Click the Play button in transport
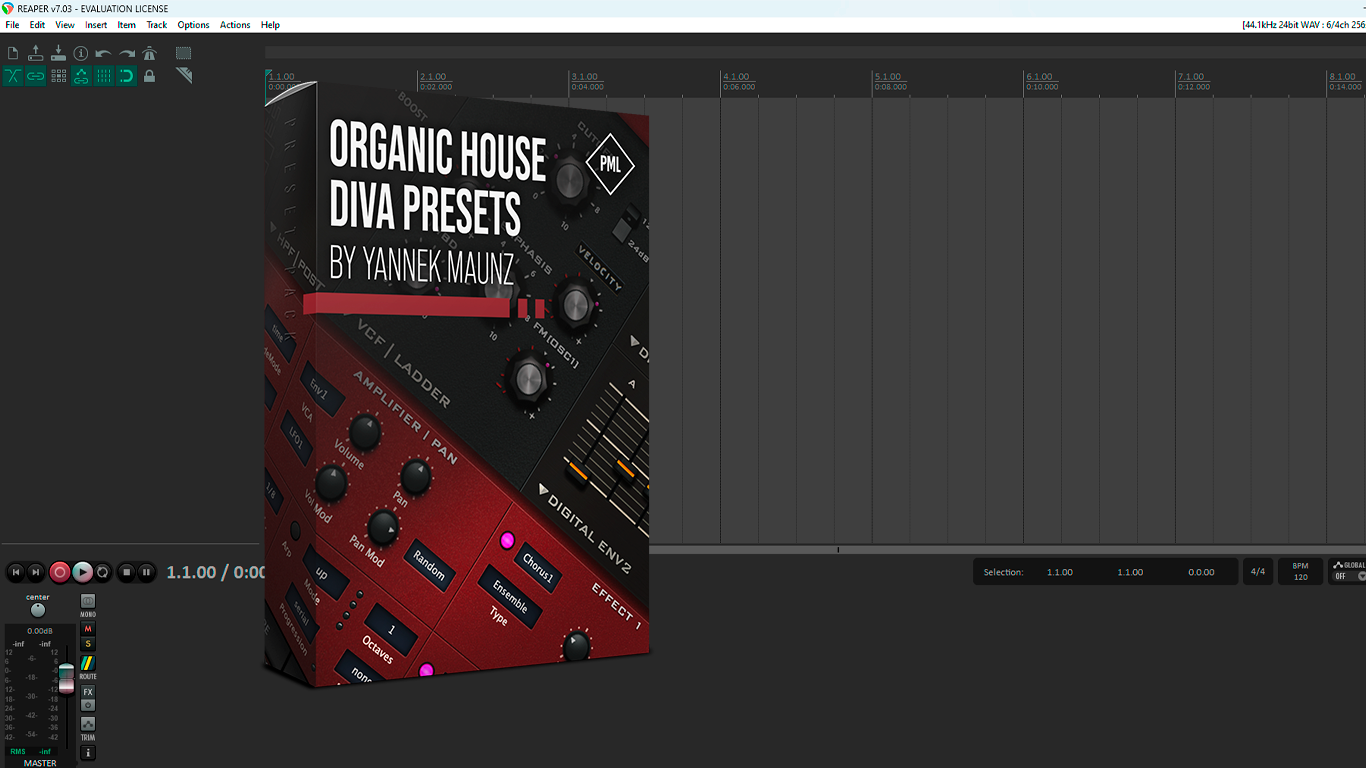Image resolution: width=1366 pixels, height=768 pixels. click(83, 572)
